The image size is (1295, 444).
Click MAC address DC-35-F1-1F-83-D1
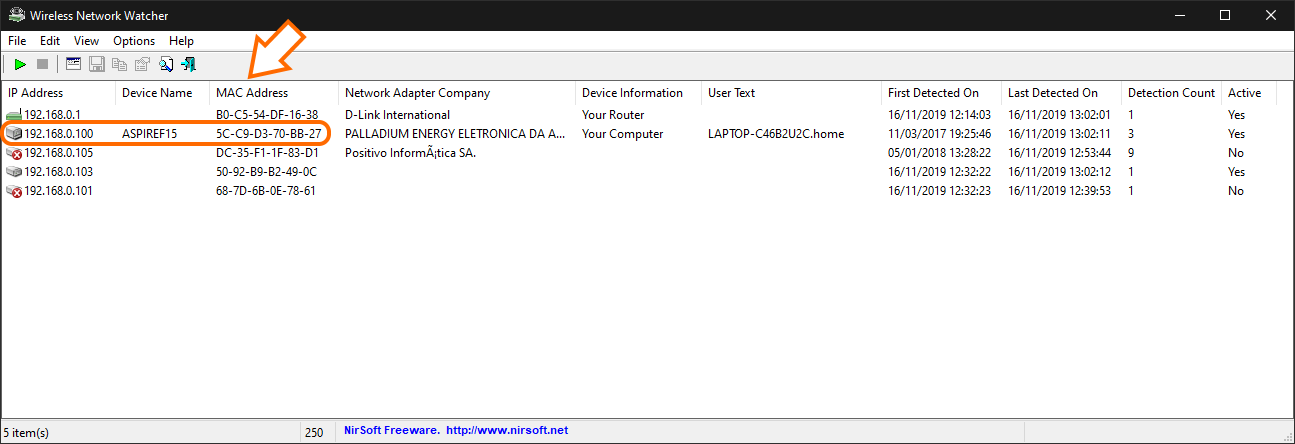(x=267, y=153)
